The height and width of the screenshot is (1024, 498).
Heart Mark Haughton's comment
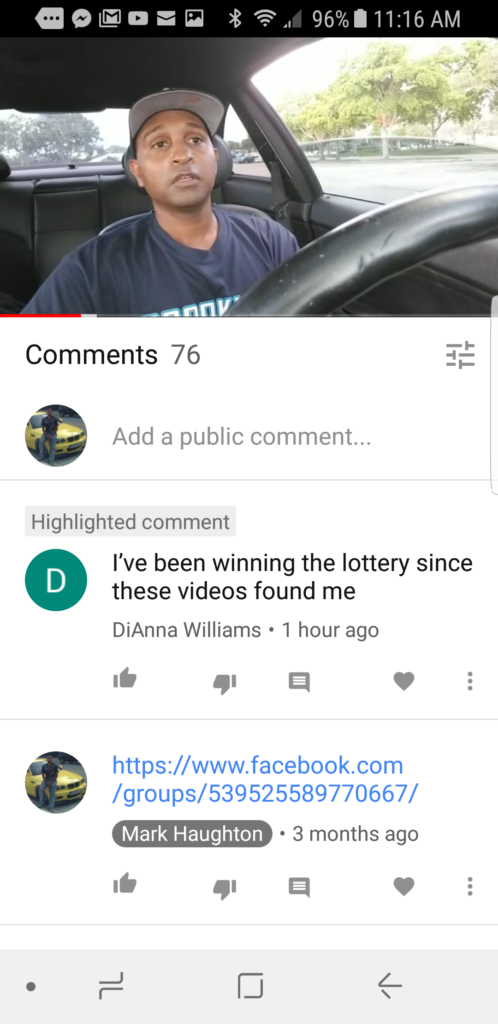click(x=404, y=886)
